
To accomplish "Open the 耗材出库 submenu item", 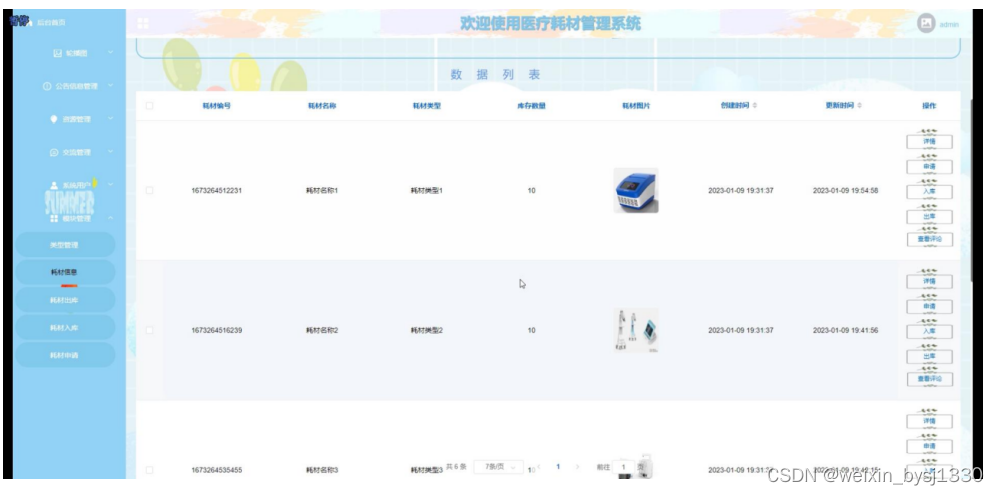I will (x=64, y=300).
